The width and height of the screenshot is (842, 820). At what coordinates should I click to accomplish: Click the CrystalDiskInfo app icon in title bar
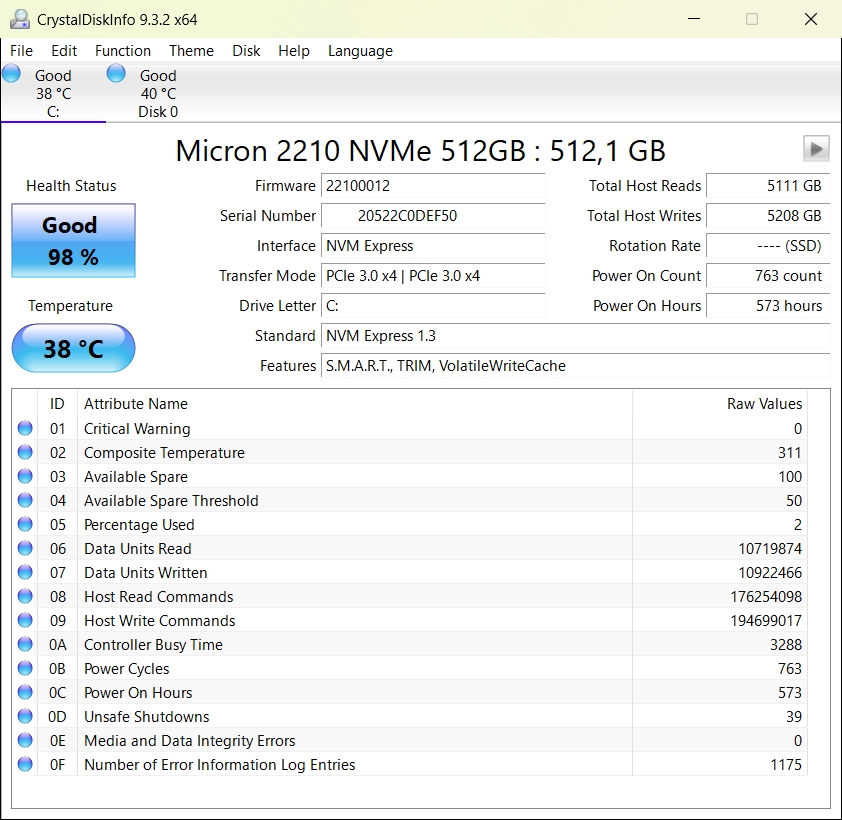point(19,19)
